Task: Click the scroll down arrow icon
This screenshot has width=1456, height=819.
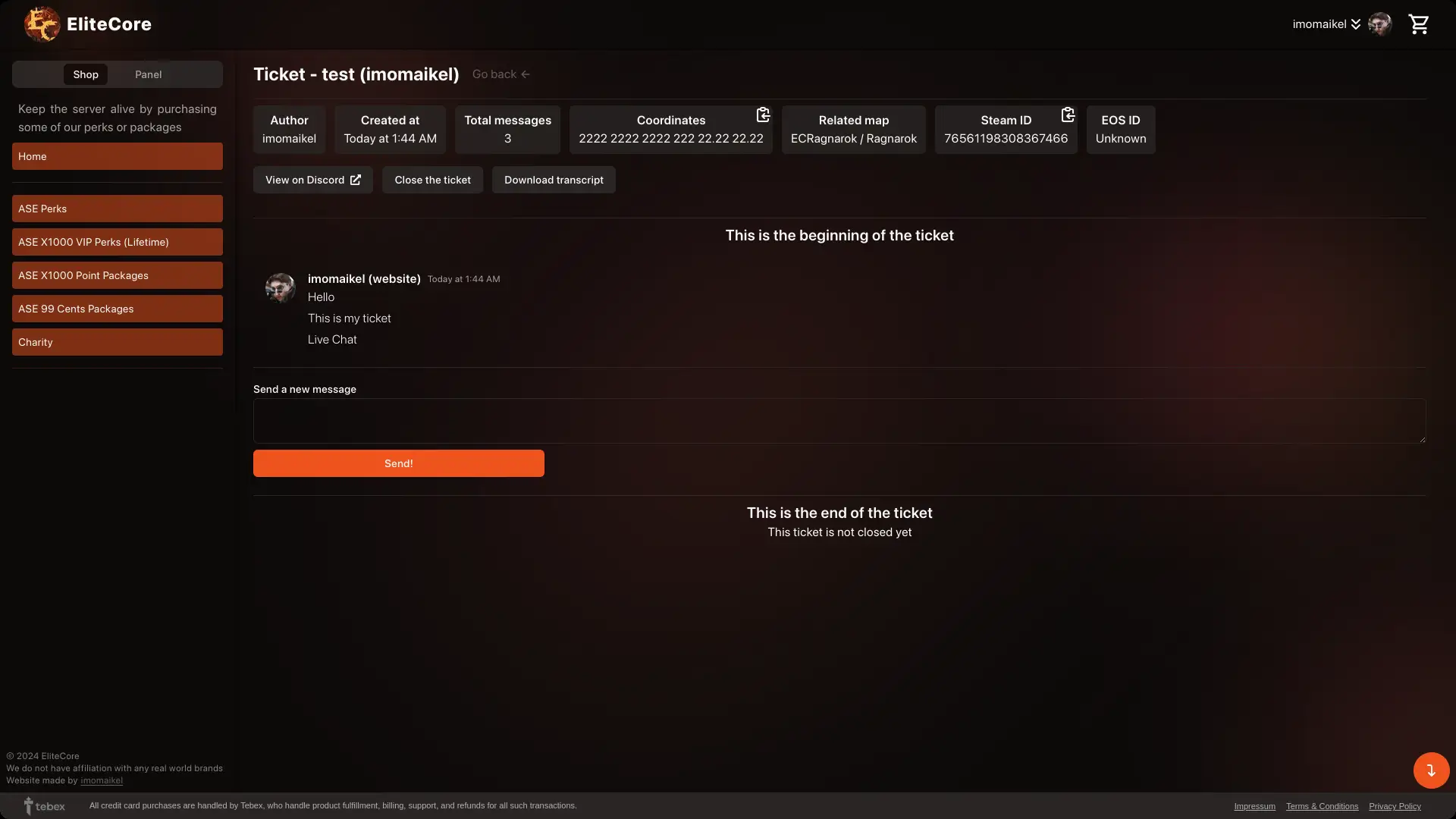Action: (x=1431, y=770)
